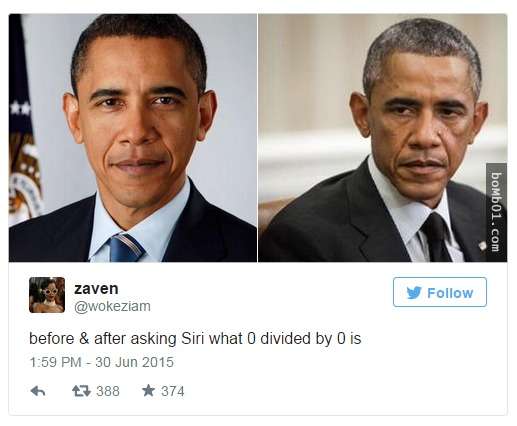
Task: Click the lapel pin in right photo
Action: (482, 246)
